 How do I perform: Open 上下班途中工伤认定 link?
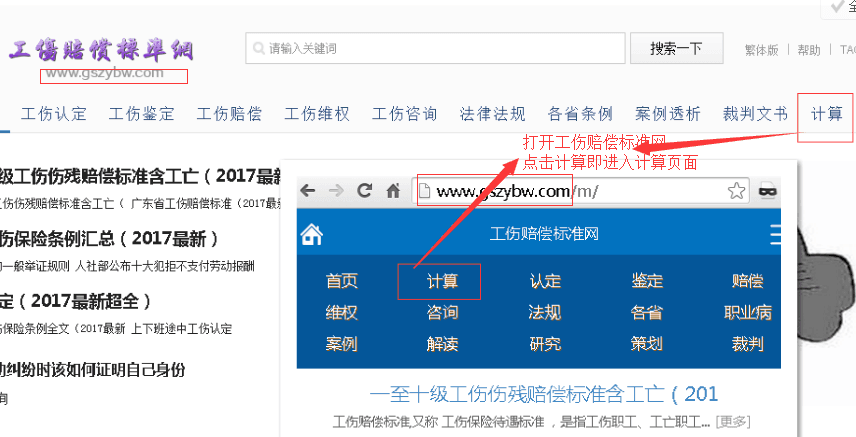(x=182, y=329)
